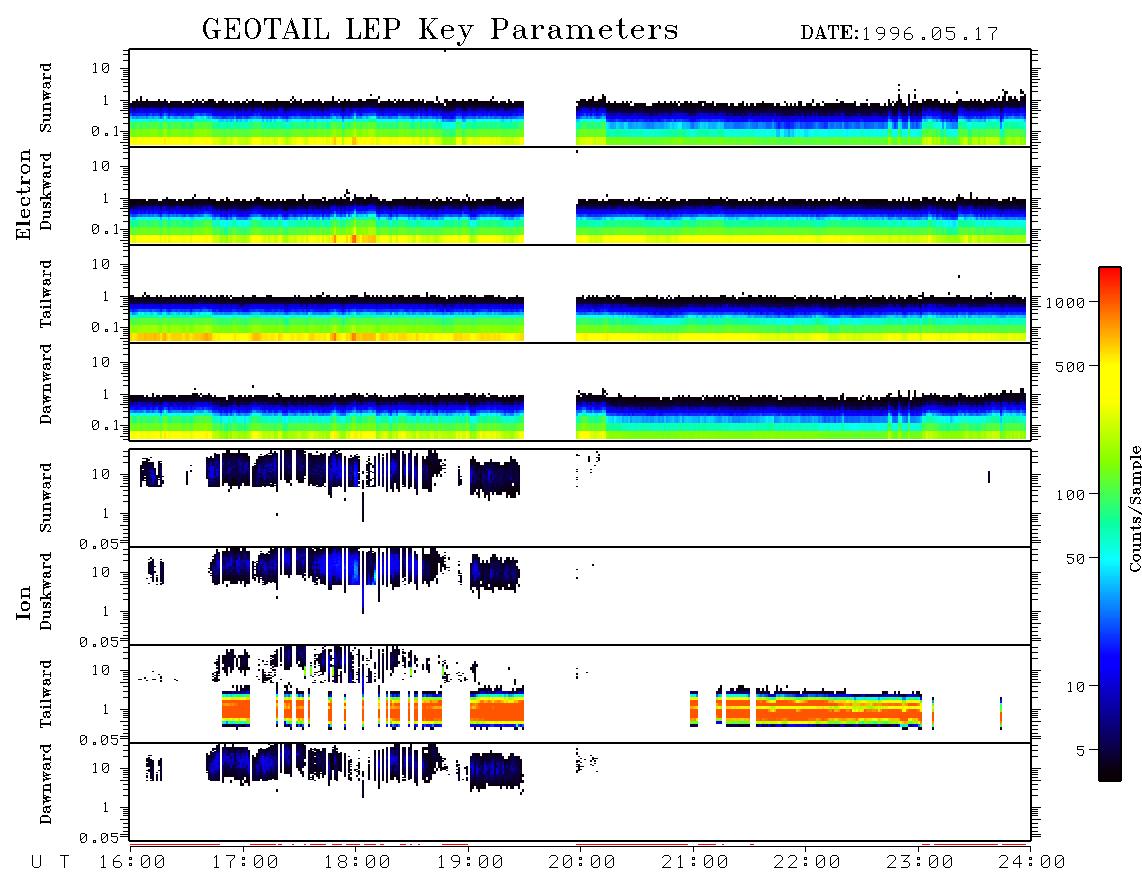The image size is (1142, 880).
Task: Click Sunward label of the Ion group
Action: coord(46,498)
